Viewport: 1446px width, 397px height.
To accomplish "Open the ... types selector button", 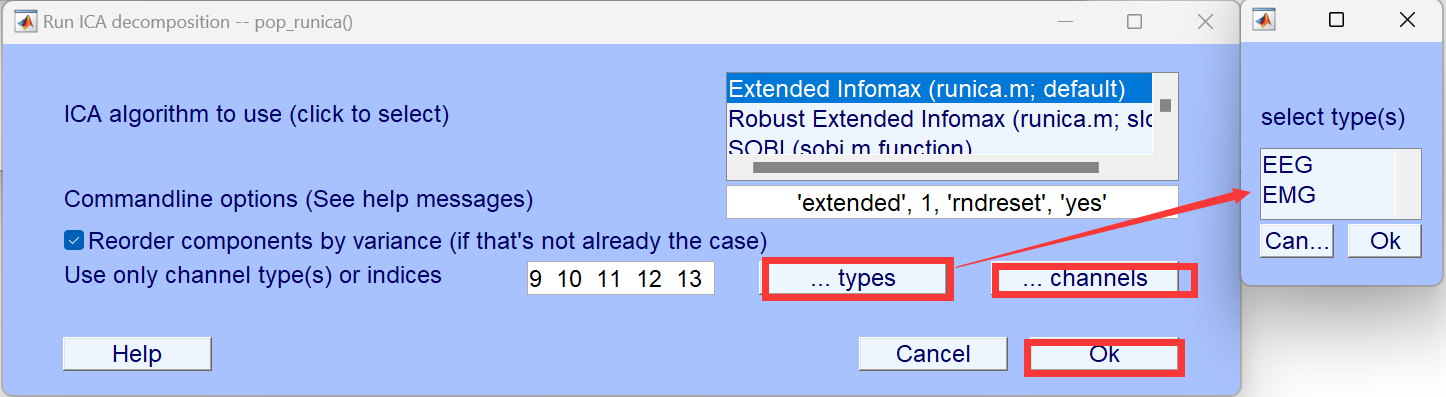I will (x=853, y=279).
